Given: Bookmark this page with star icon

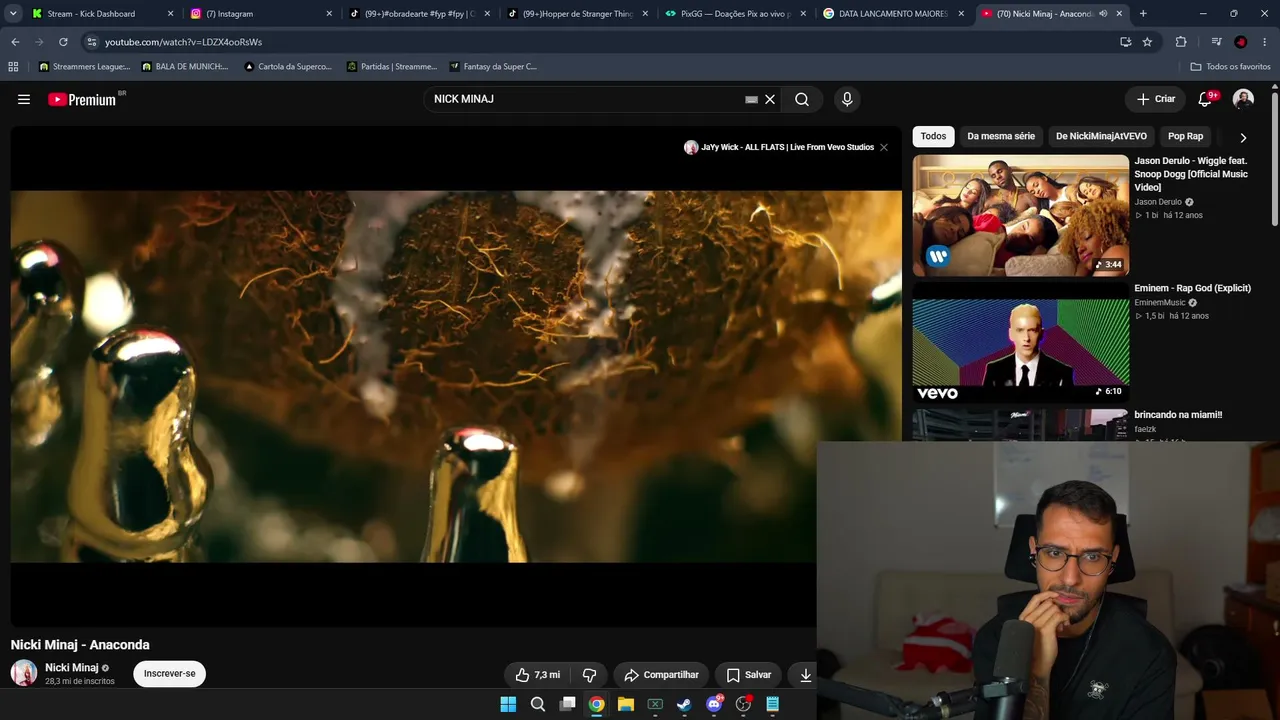Looking at the screenshot, I should (1147, 42).
